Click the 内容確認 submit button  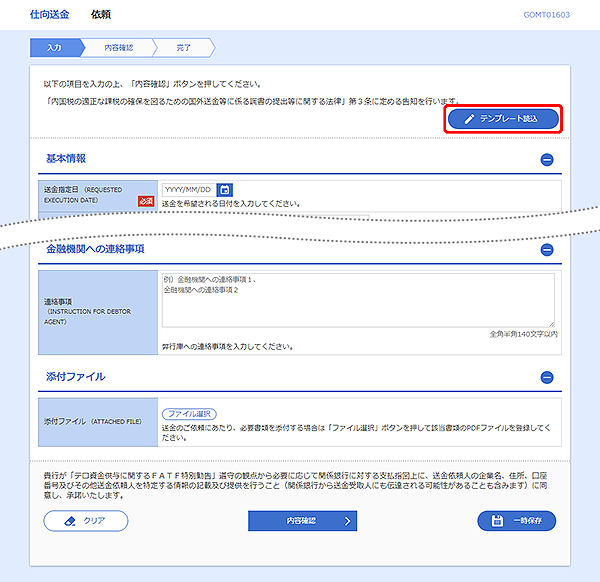click(302, 521)
